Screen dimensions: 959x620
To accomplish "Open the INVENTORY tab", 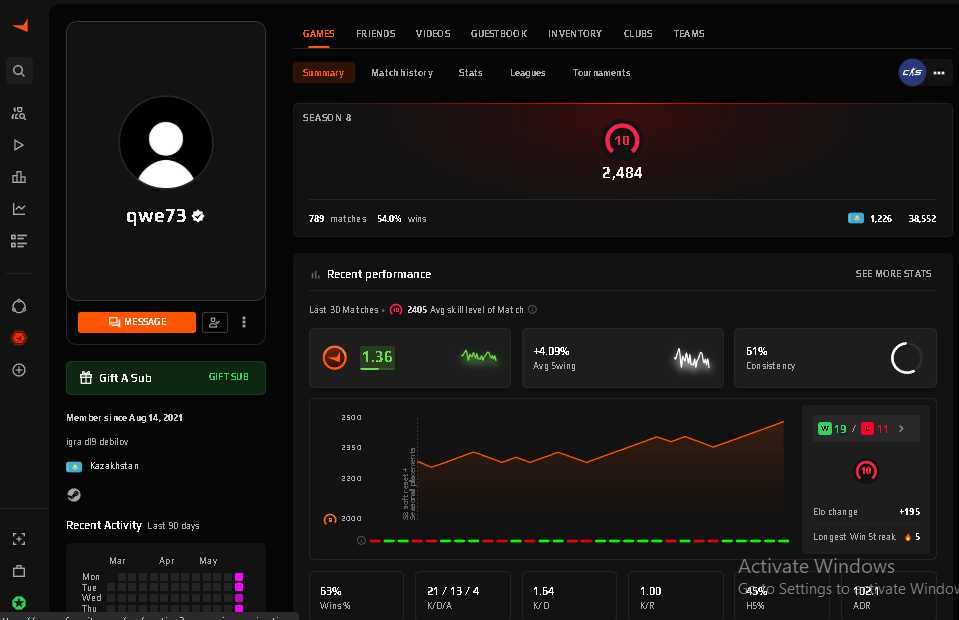I will pyautogui.click(x=575, y=34).
